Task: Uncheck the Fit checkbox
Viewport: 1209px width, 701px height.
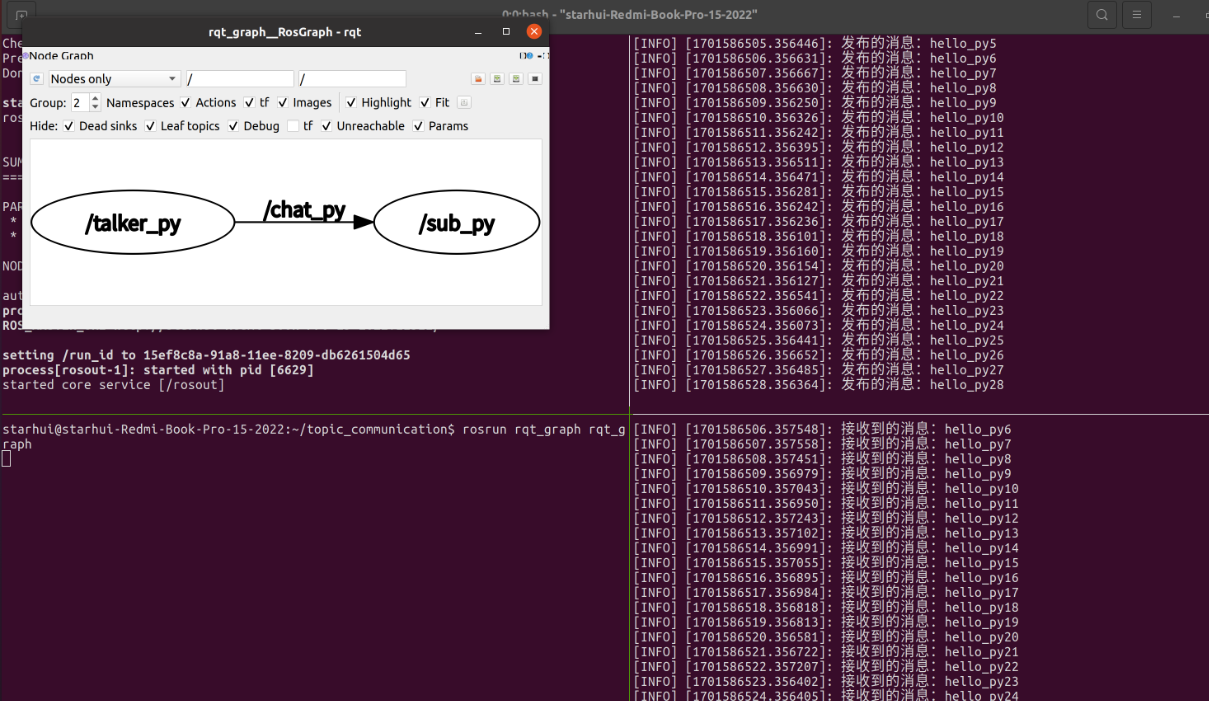Action: (425, 102)
